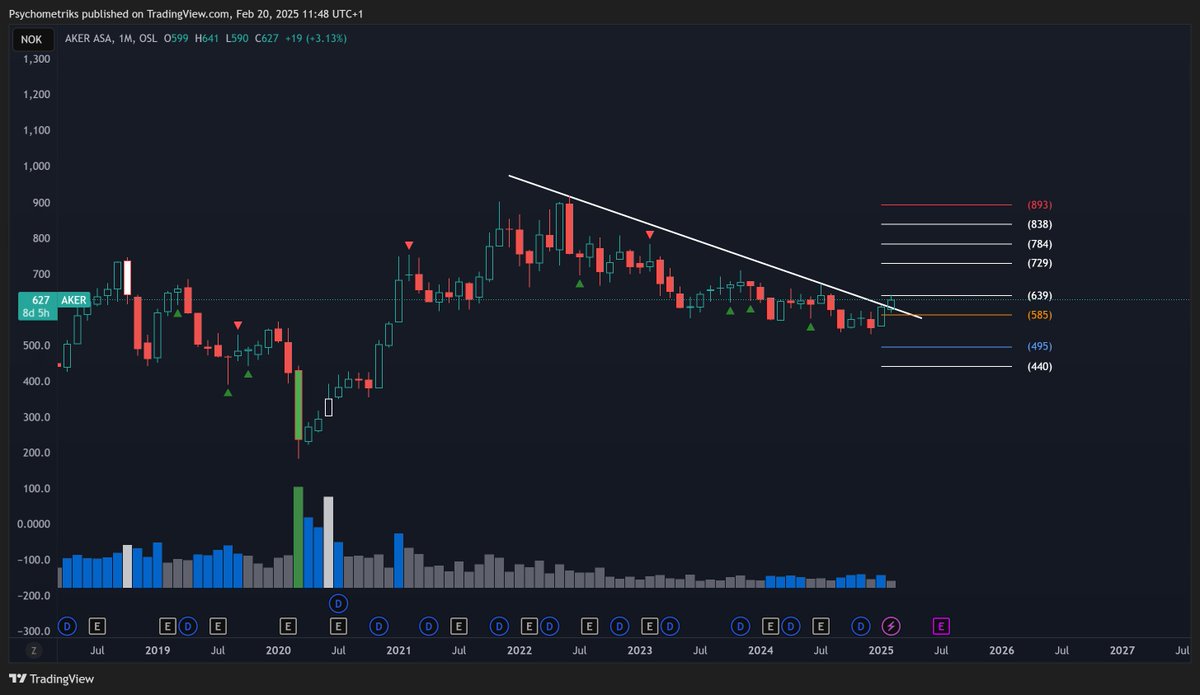Click the 1,300 price axis label

36,59
